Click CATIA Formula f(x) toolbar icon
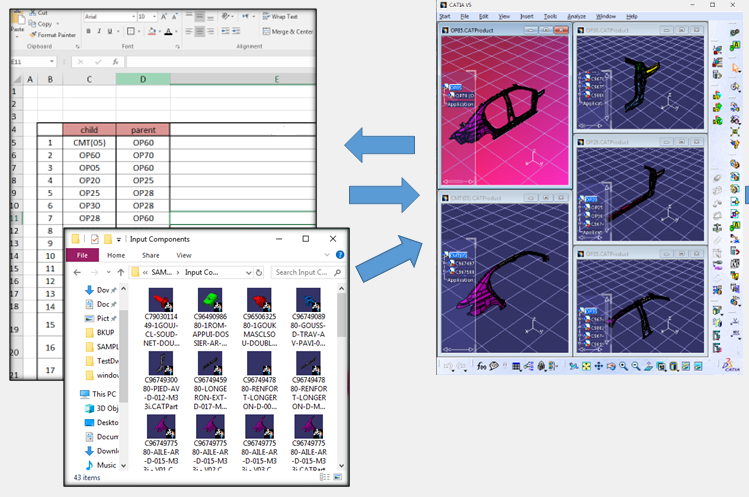Screen dimensions: 749x497 tap(482, 366)
